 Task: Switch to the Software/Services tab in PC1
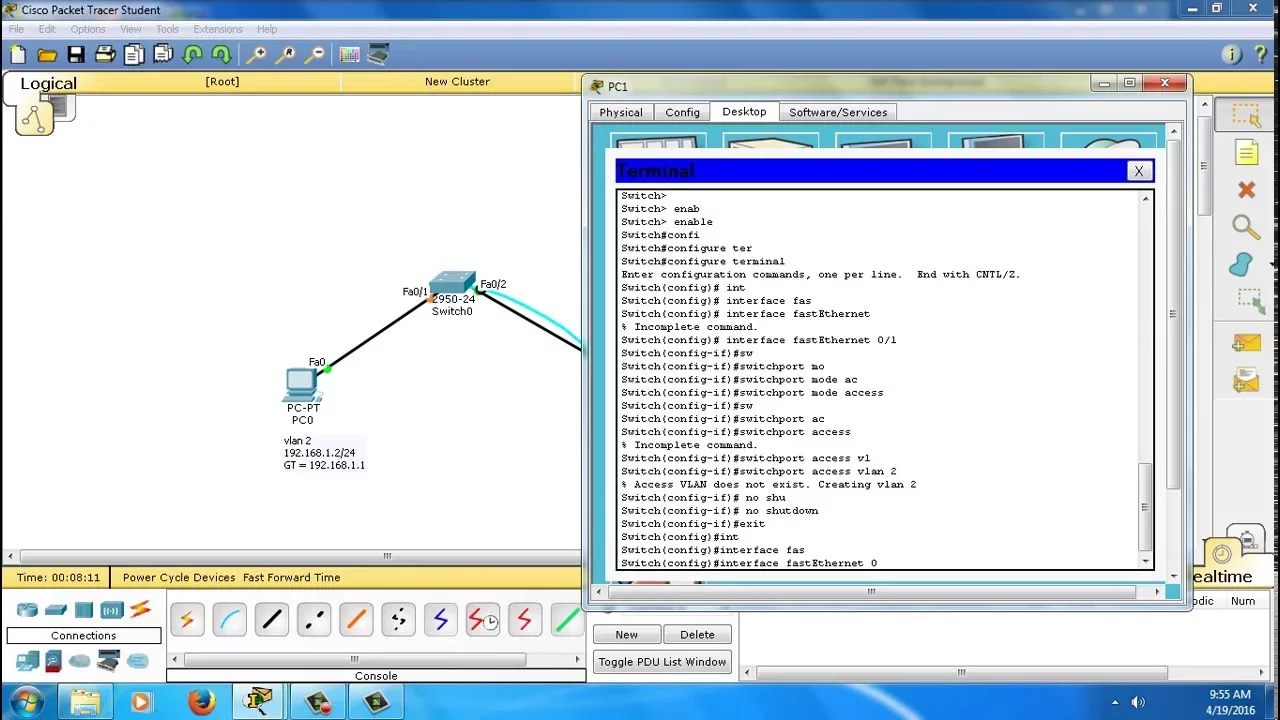[838, 112]
